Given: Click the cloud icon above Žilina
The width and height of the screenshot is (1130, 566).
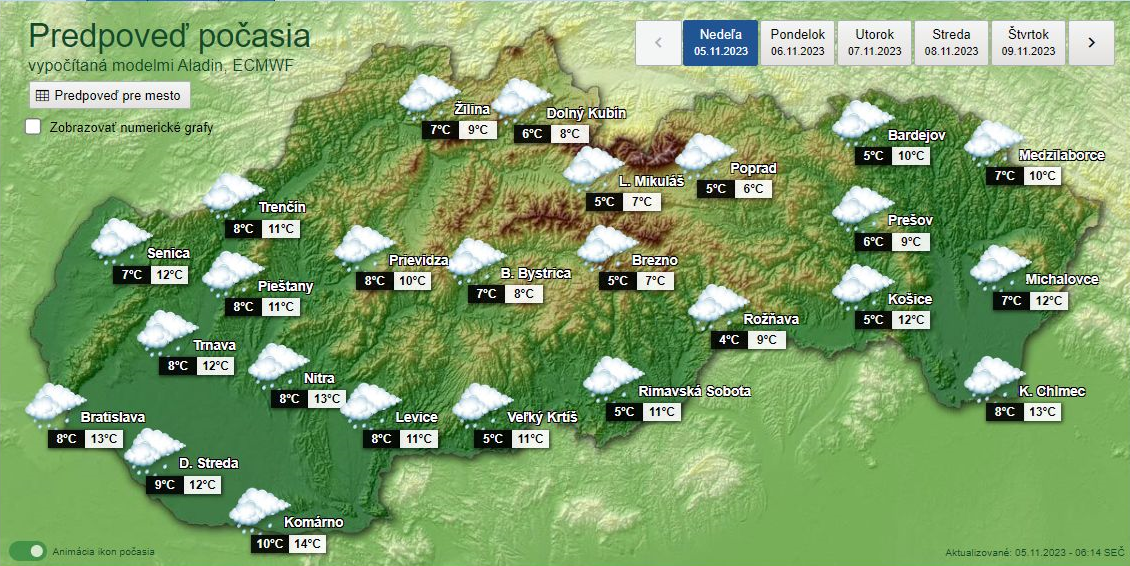Looking at the screenshot, I should point(429,95).
